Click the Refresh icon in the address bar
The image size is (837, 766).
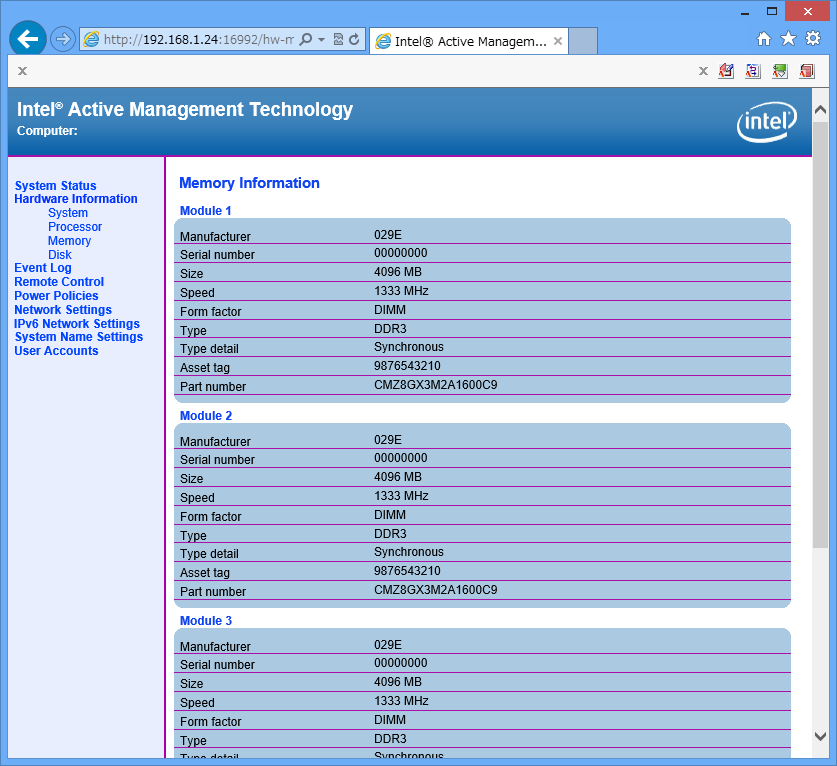point(354,40)
